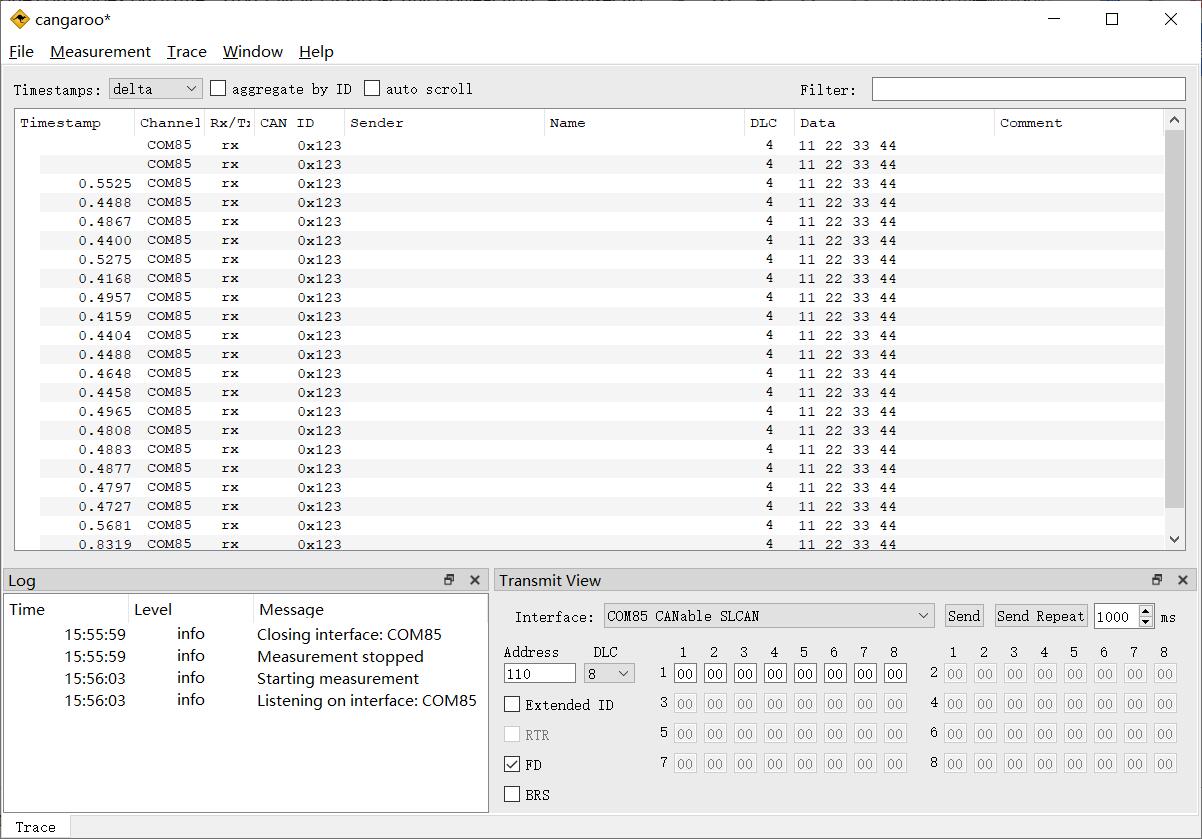The width and height of the screenshot is (1202, 839).
Task: Select trace row with timestamp 0.5681
Action: [602, 525]
